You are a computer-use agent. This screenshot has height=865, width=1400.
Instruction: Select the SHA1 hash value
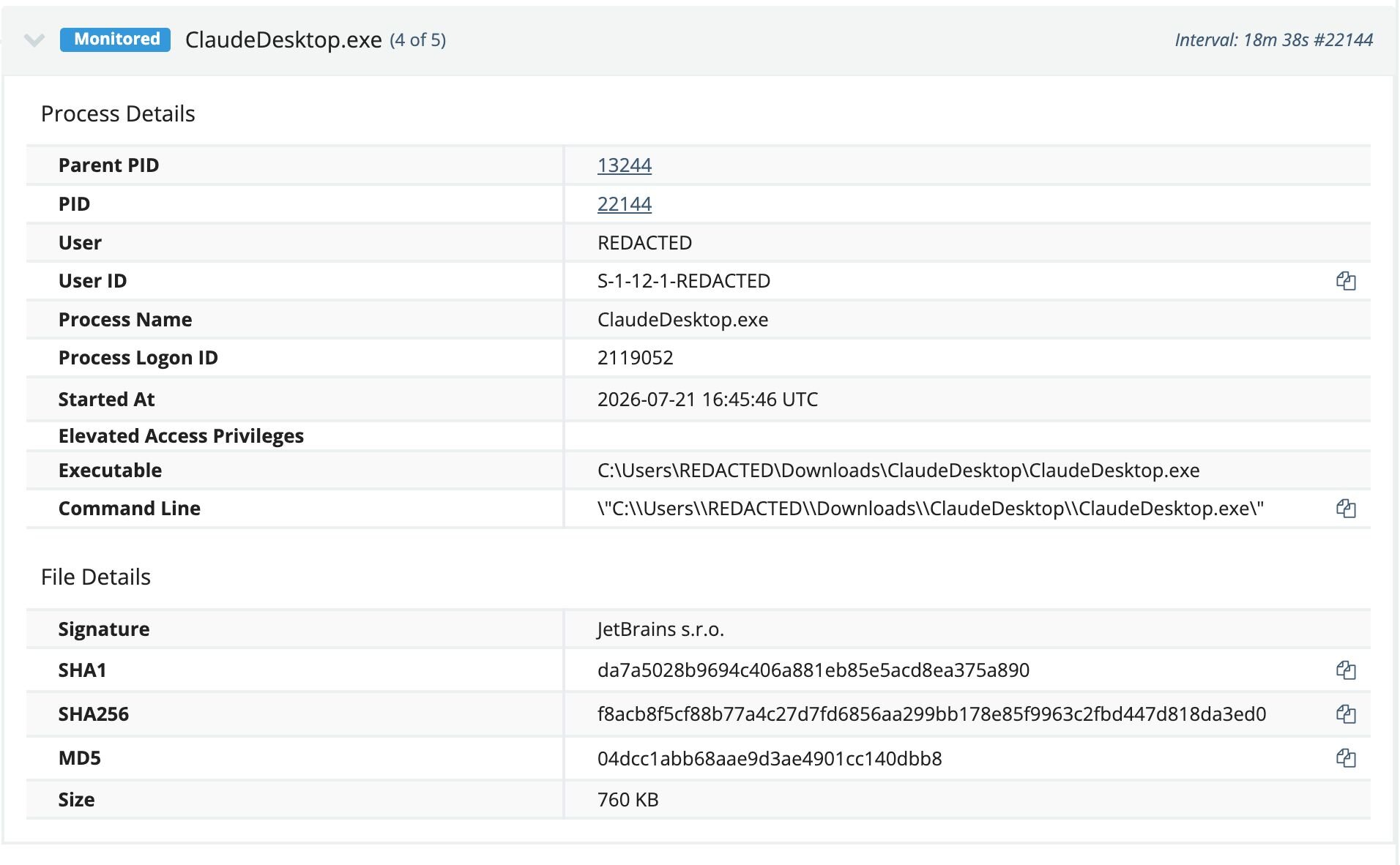[813, 670]
